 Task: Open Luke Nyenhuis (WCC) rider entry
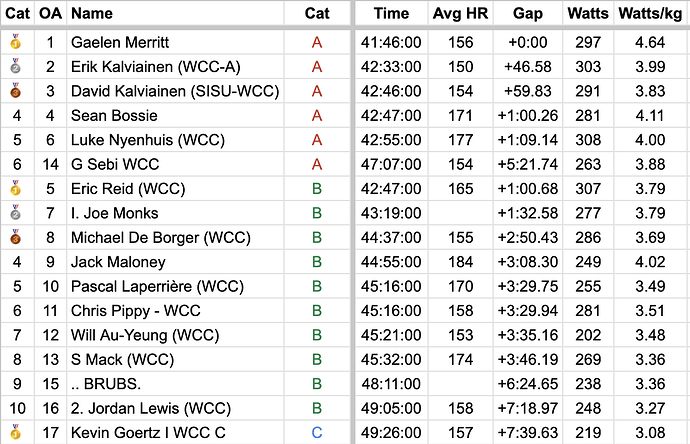[147, 140]
